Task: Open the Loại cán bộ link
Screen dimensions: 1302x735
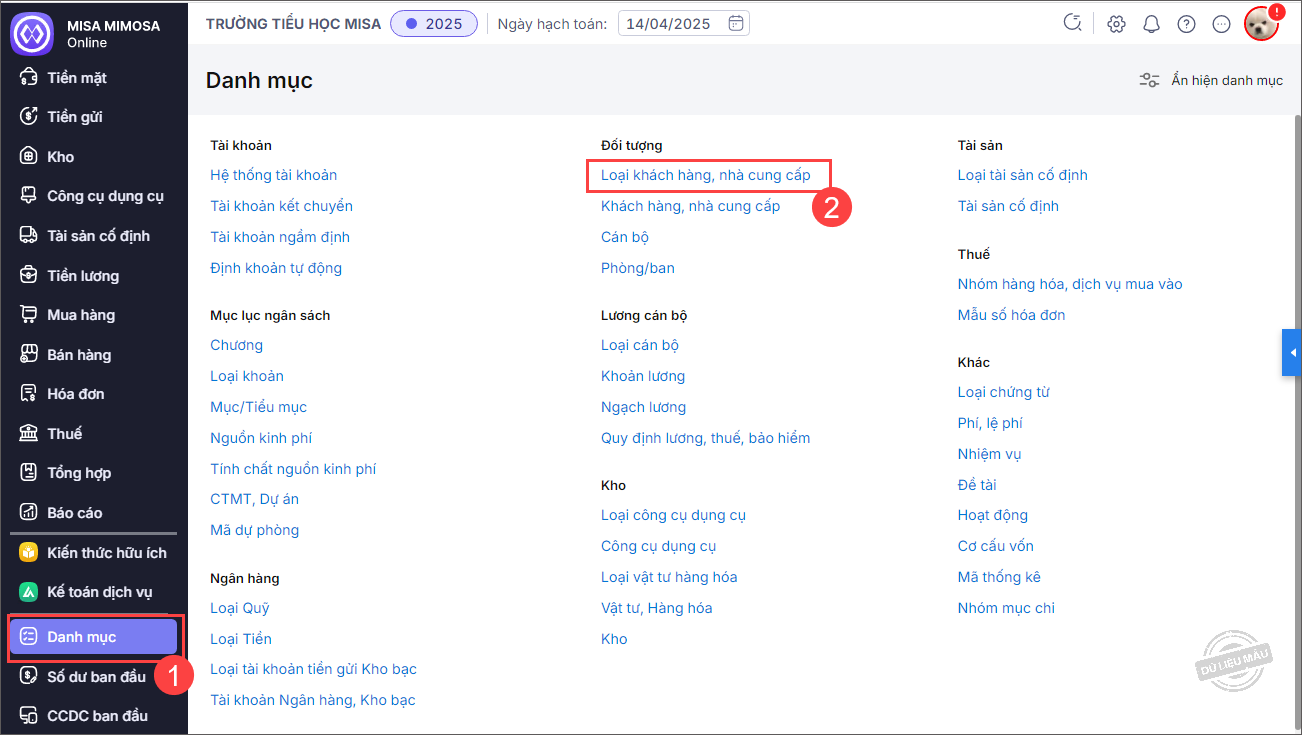Action: pyautogui.click(x=640, y=345)
